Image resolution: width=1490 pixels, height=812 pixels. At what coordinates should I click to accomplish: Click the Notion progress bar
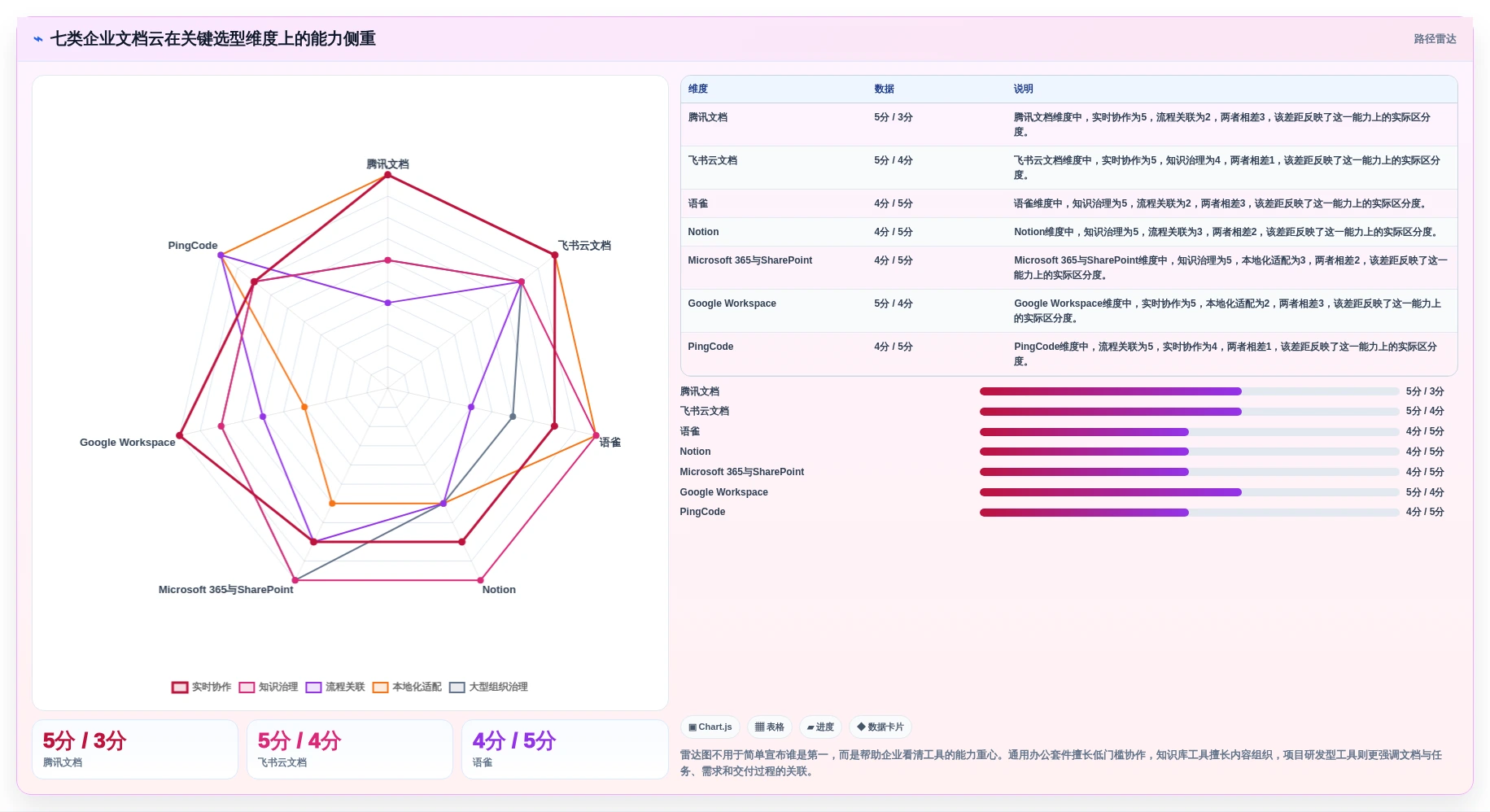pyautogui.click(x=1189, y=452)
